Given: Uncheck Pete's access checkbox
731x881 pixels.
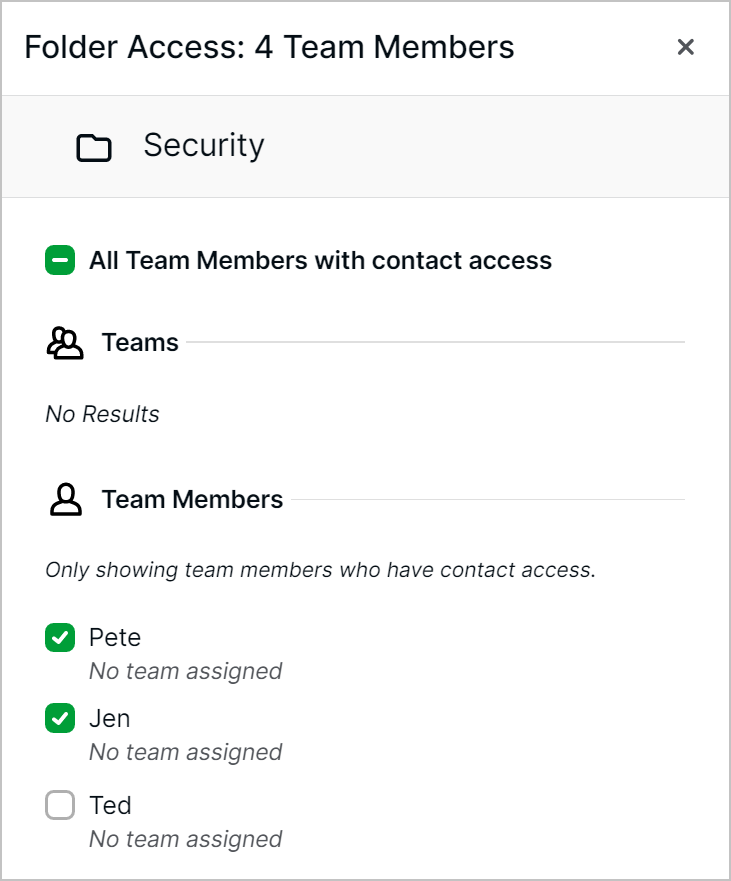Looking at the screenshot, I should tap(60, 637).
